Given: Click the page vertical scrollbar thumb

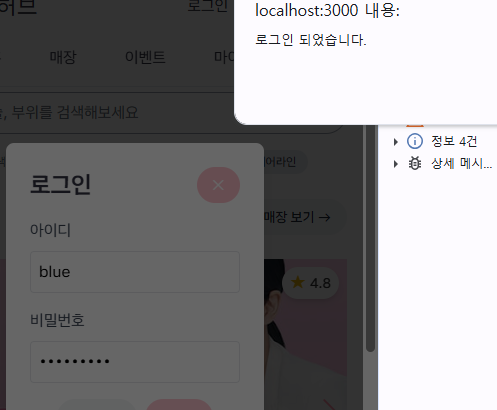Looking at the screenshot, I should [x=370, y=238].
